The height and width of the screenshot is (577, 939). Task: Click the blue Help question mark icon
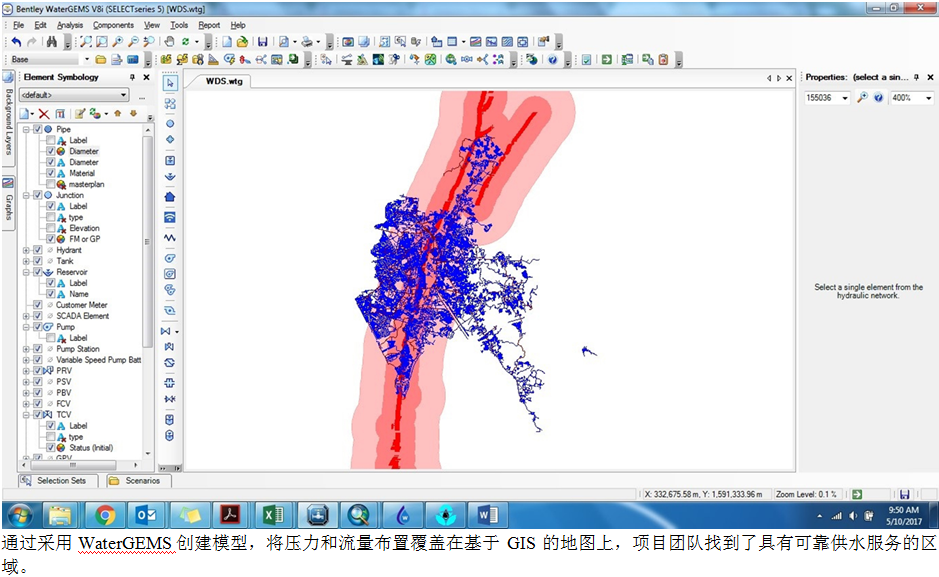[x=552, y=59]
